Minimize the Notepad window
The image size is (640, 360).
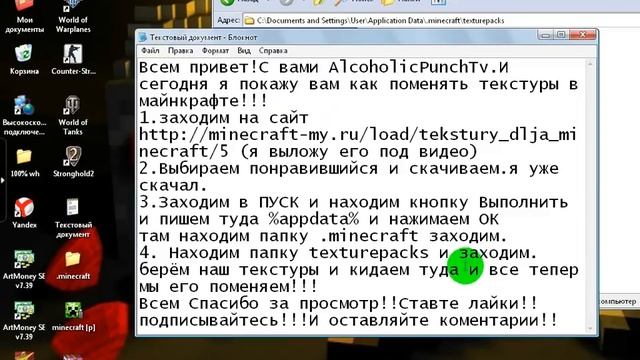(x=545, y=35)
